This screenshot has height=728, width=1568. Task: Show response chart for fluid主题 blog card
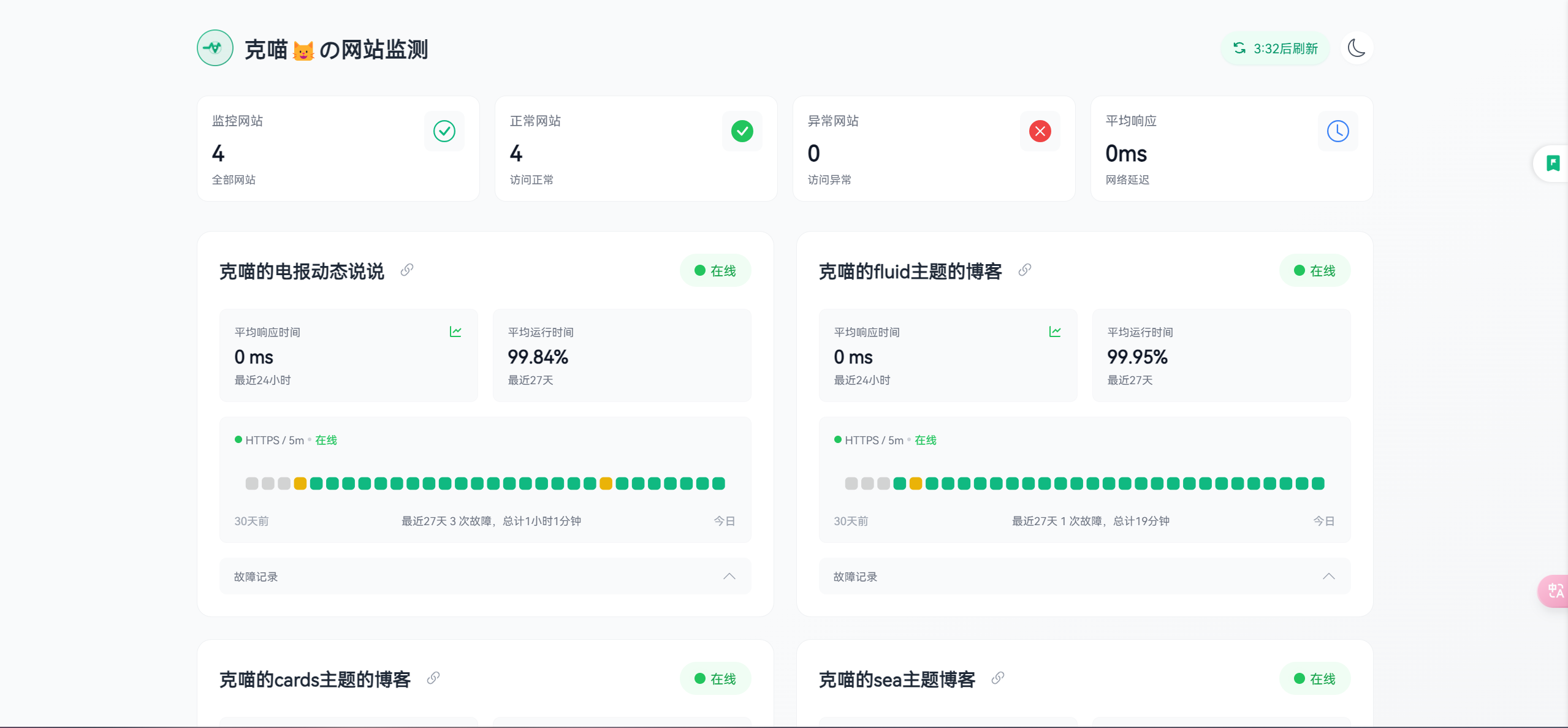pos(1055,332)
